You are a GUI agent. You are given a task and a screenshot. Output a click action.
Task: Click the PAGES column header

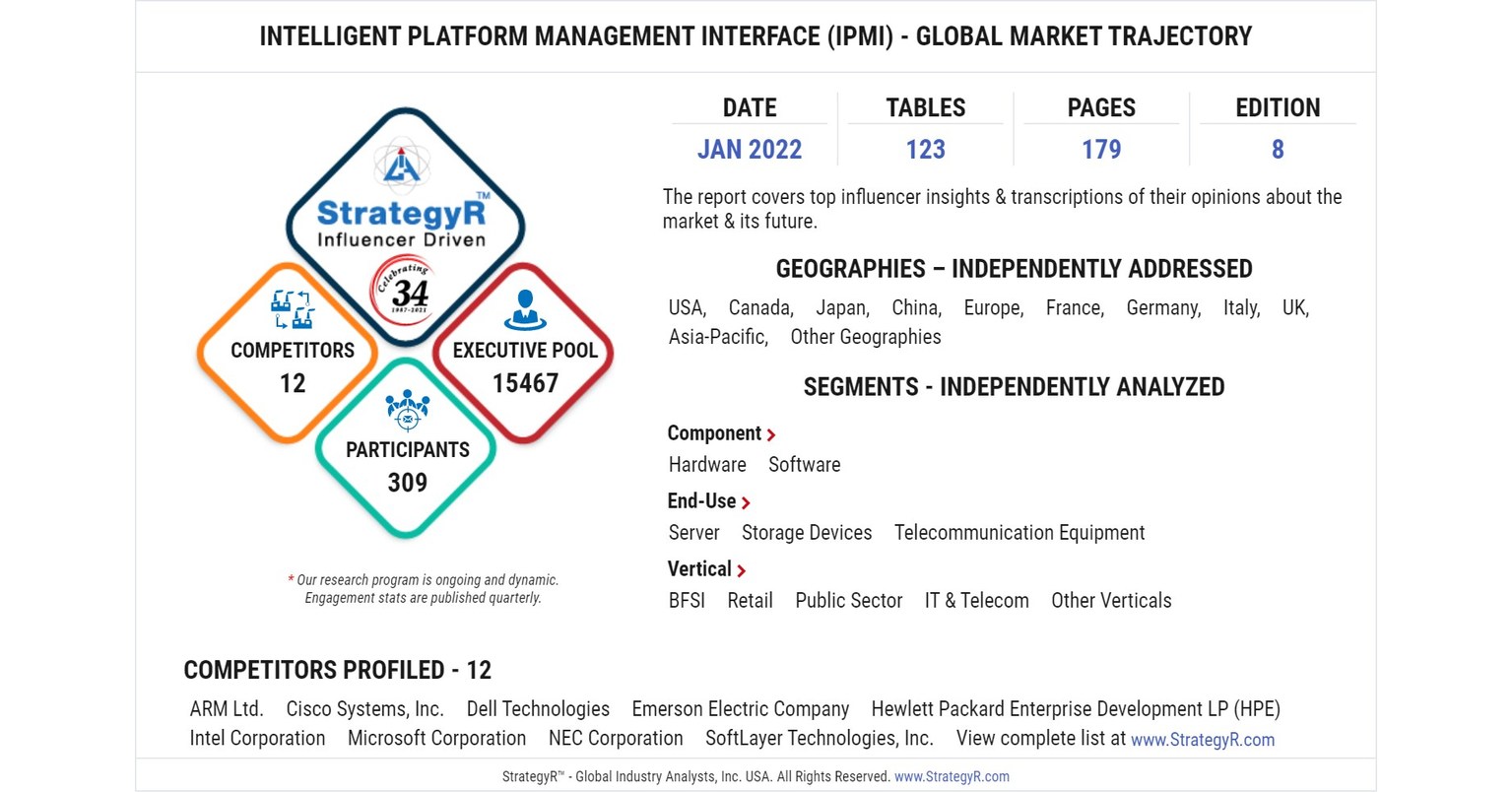click(x=1101, y=107)
